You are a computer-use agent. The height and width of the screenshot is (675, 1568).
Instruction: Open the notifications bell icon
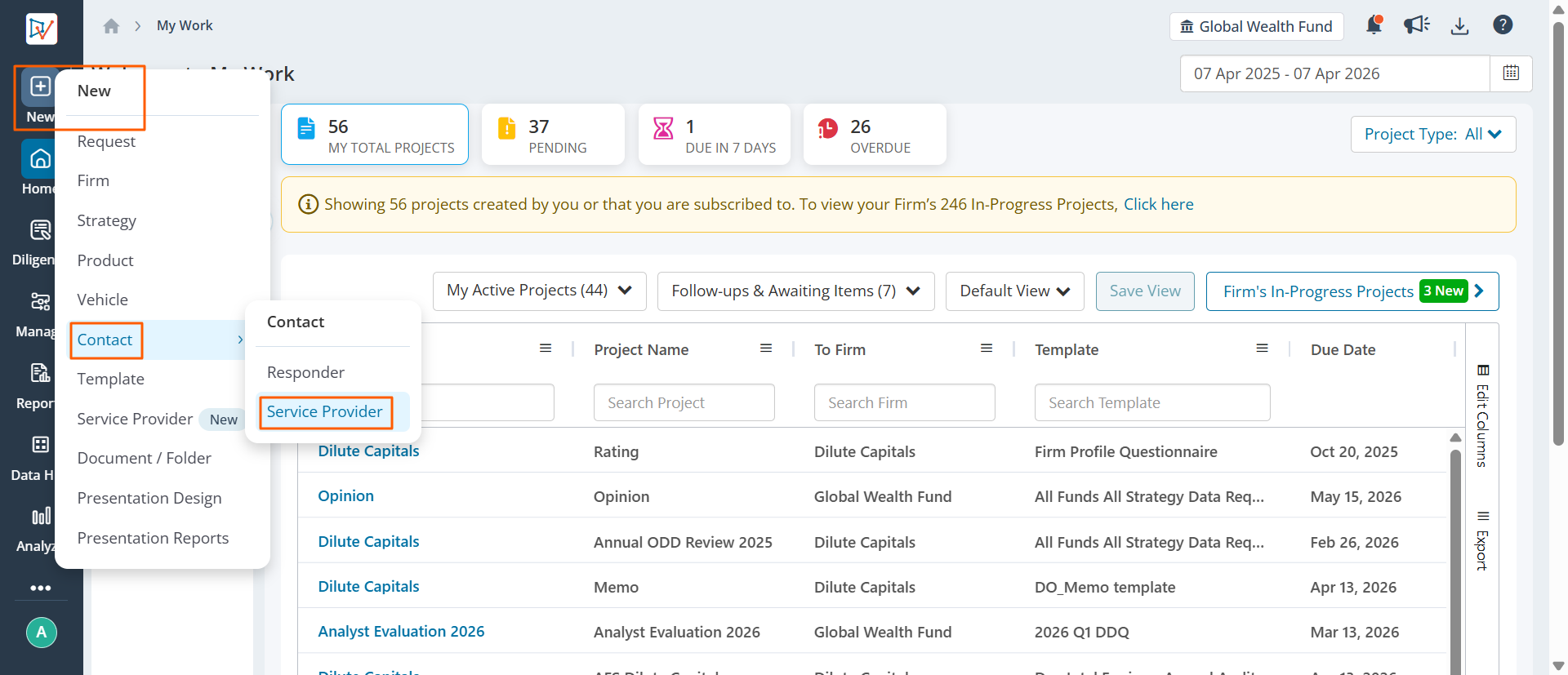point(1374,25)
